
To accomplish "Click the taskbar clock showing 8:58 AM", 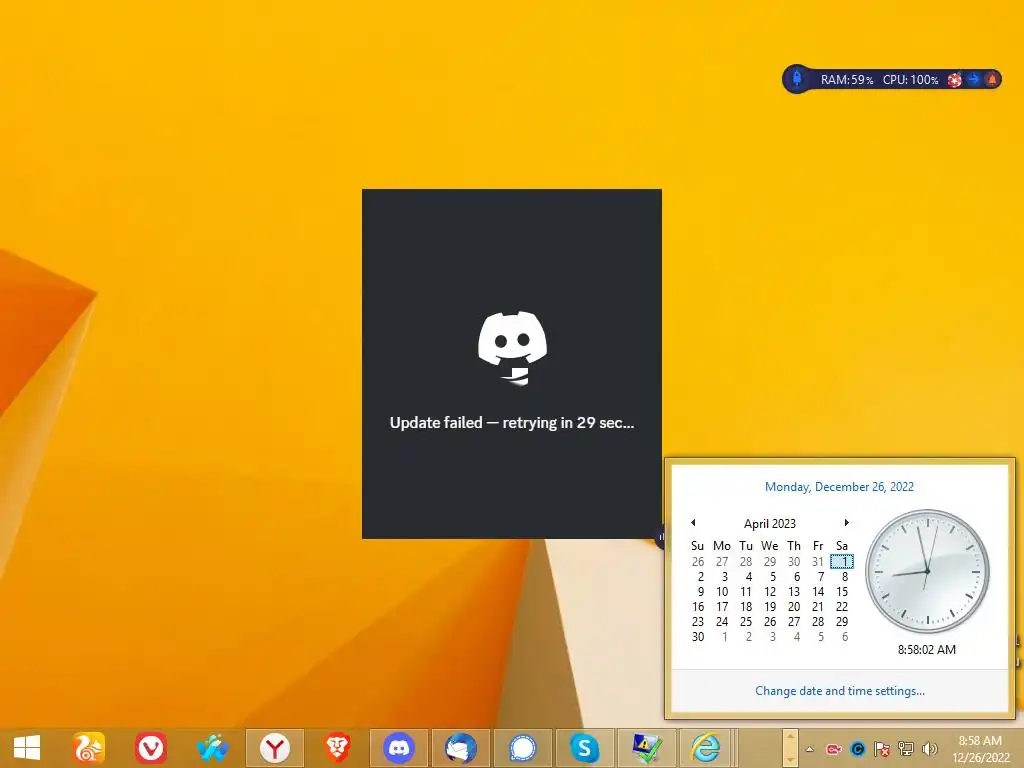I will click(x=980, y=749).
